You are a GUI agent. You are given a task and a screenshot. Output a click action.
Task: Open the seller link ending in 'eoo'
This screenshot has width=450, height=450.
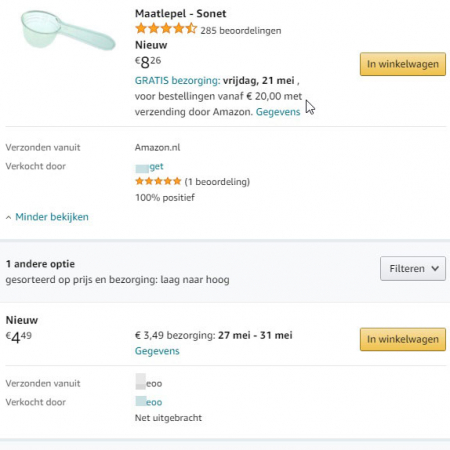[x=149, y=402]
